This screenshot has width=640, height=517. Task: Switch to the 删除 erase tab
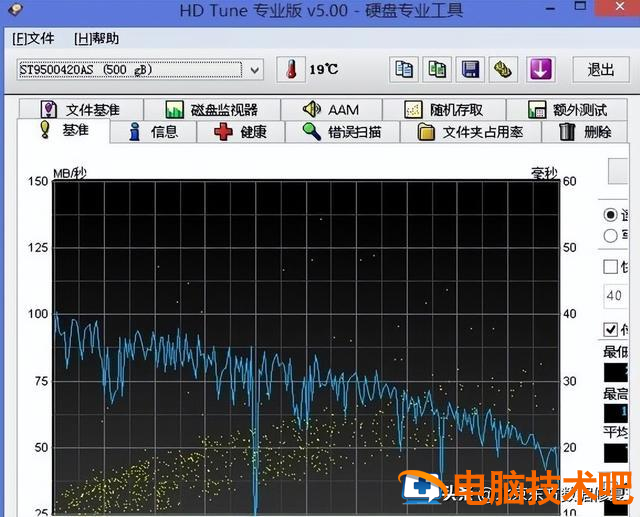585,132
